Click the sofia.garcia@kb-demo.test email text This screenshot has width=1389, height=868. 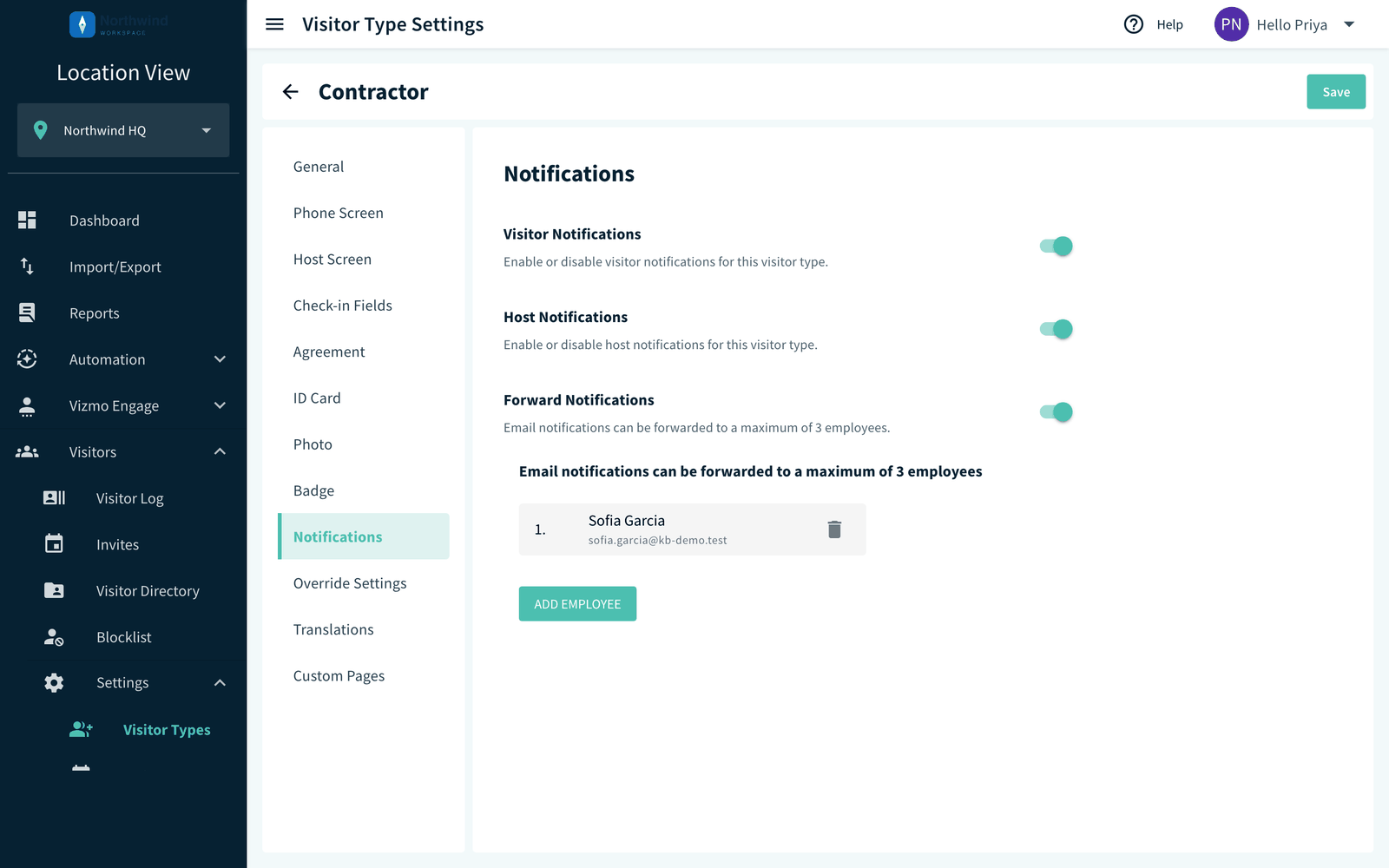pos(657,540)
